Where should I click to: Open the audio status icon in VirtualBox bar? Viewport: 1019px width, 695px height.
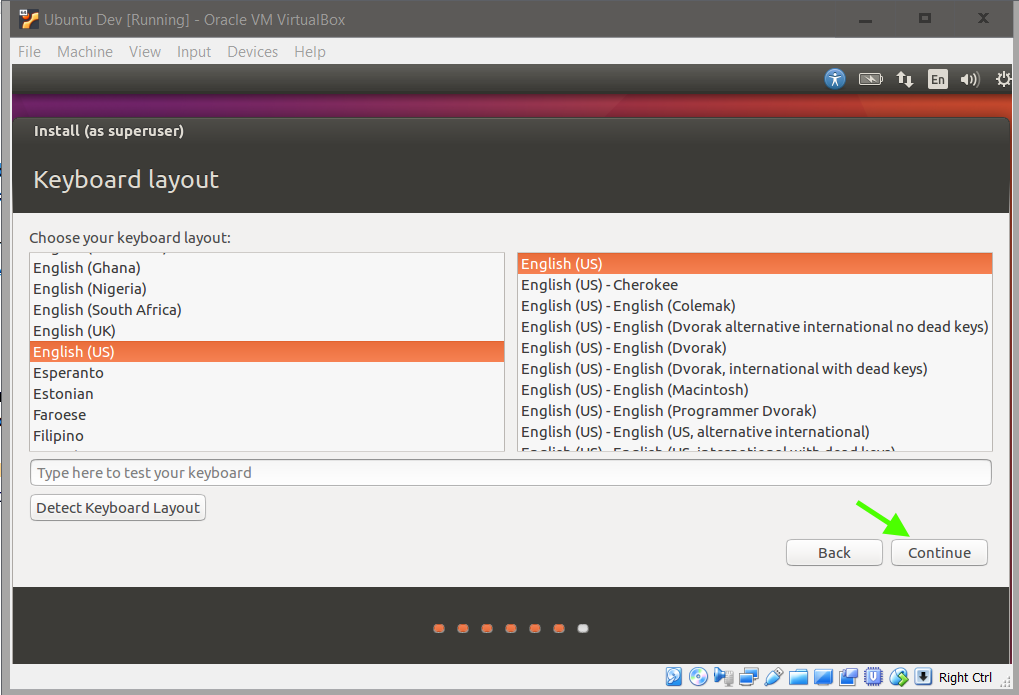click(723, 677)
